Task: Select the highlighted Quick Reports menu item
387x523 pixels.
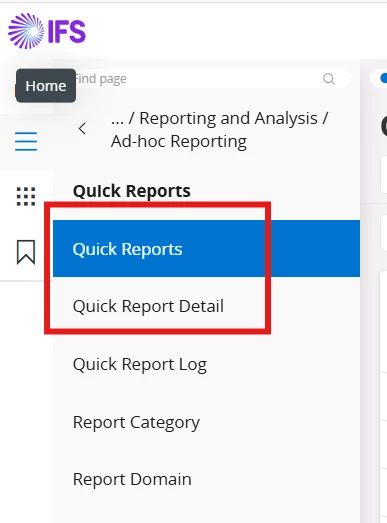Action: click(x=206, y=248)
